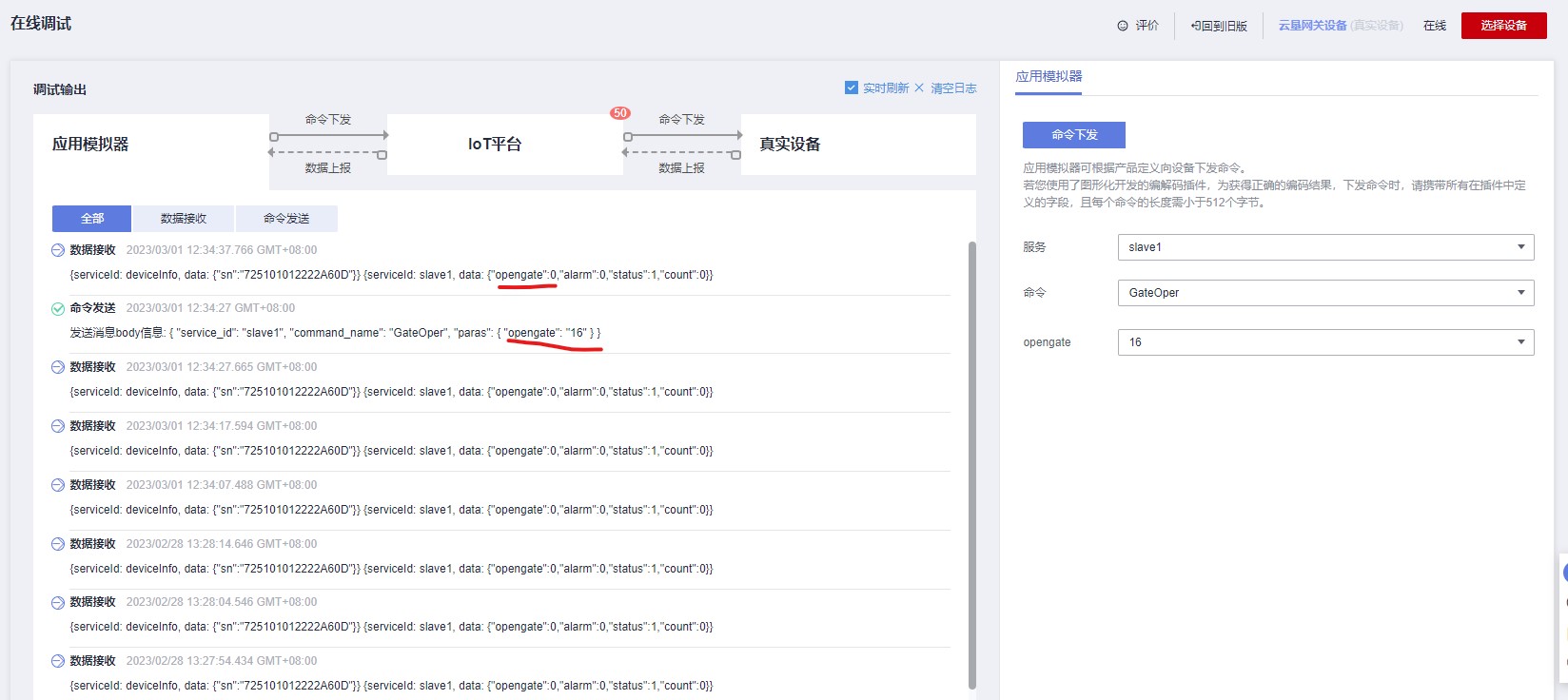
Task: Click the red 50 badge on IoT平台
Action: (620, 113)
